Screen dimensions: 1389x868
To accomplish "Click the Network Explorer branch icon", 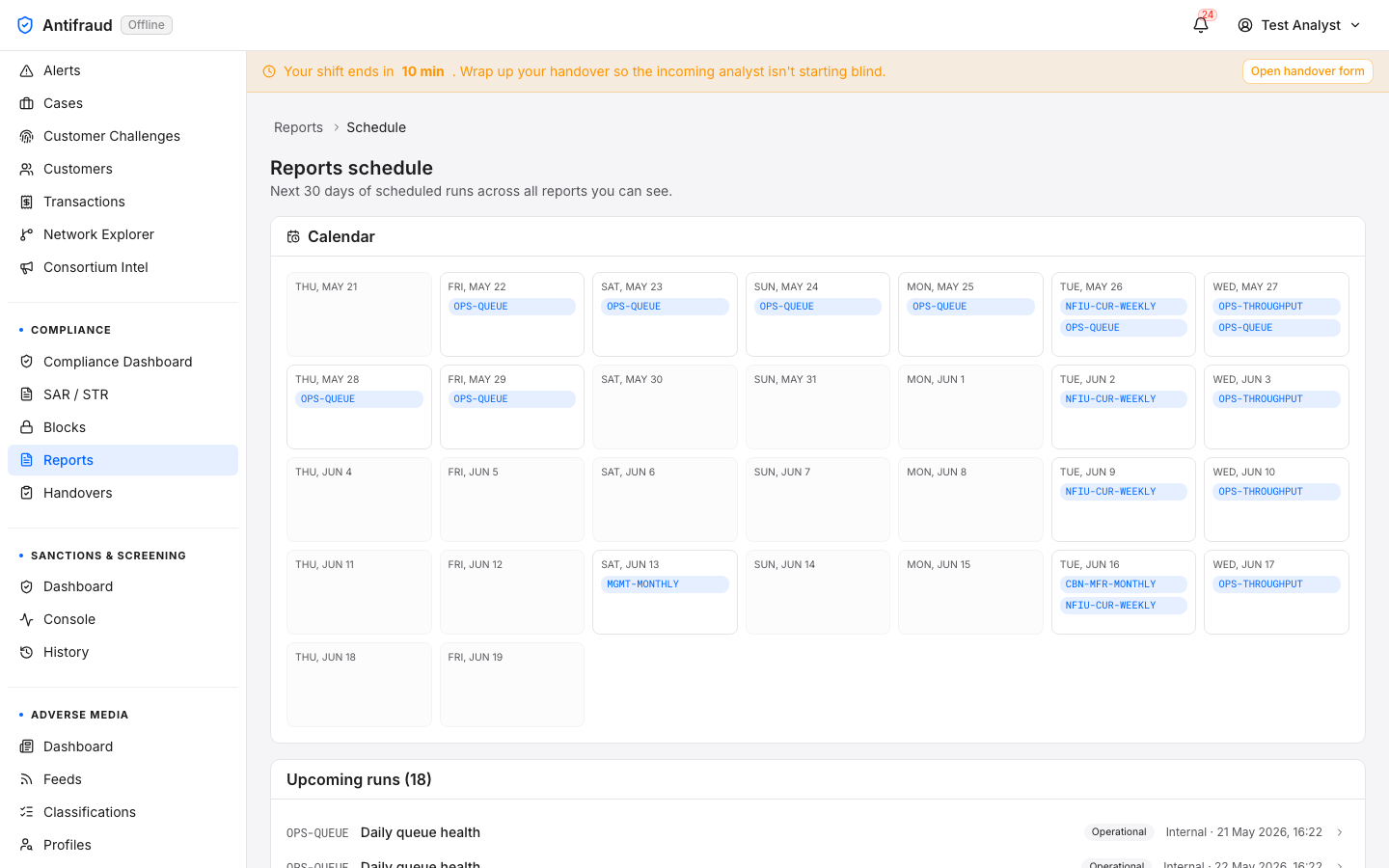I will coord(27,234).
